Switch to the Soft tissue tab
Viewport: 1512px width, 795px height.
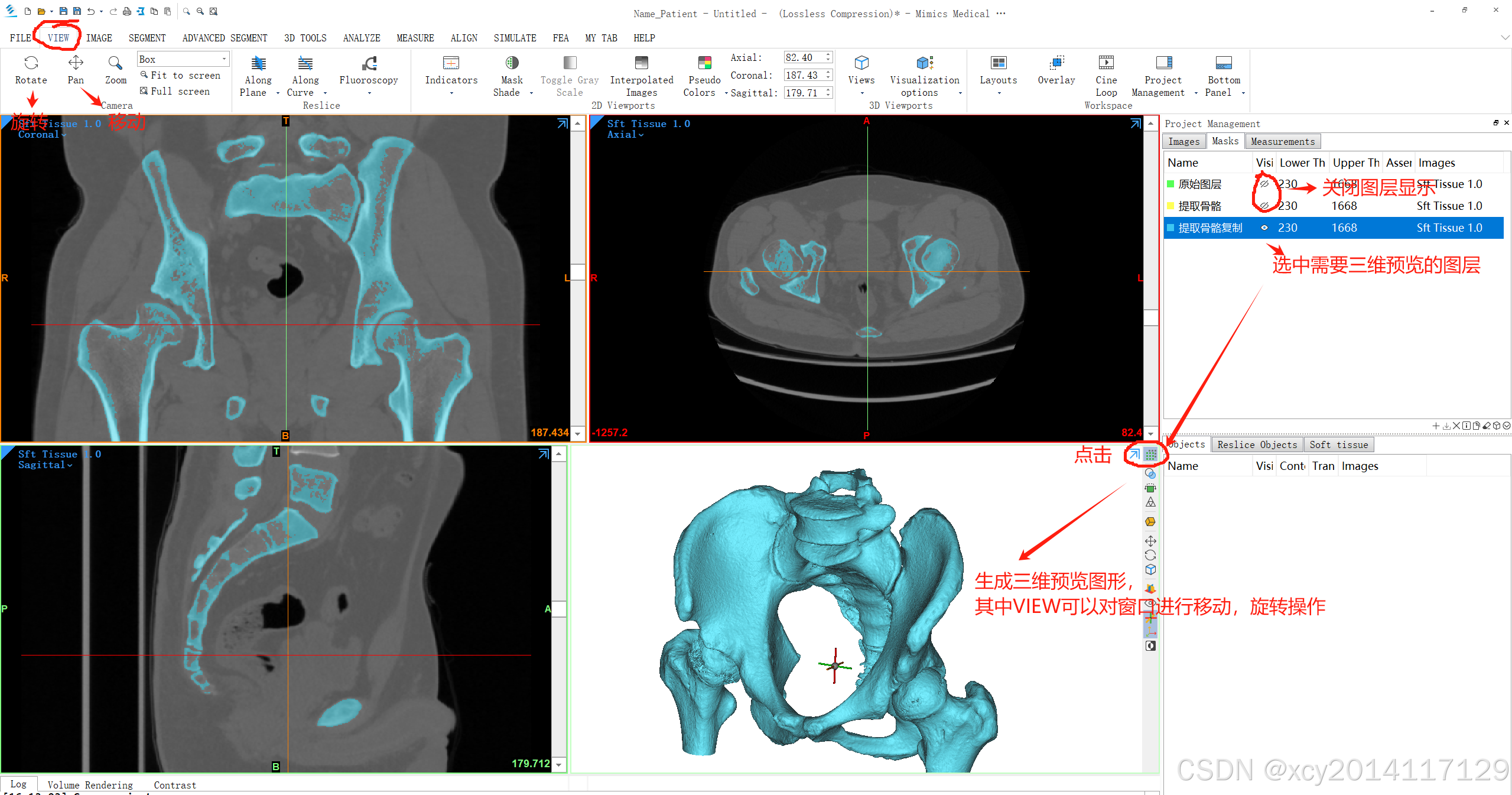[x=1338, y=444]
